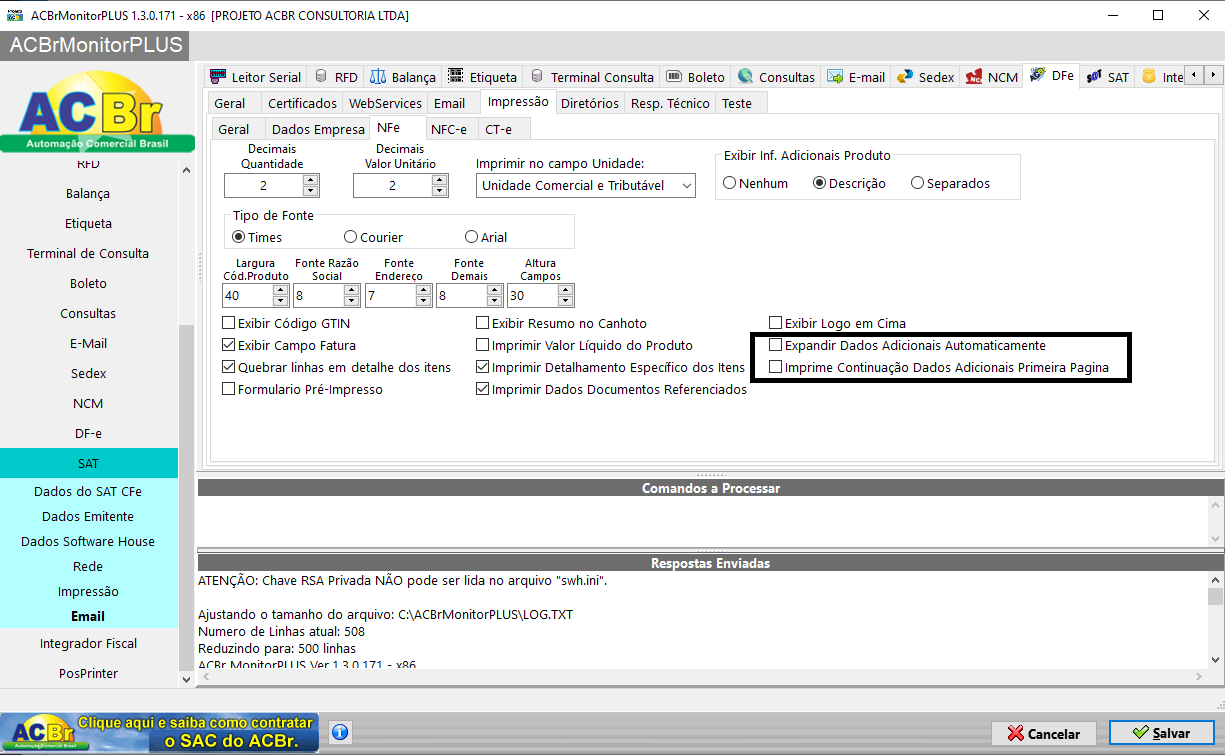Click Fonte Demais spinner arrows
The height and width of the screenshot is (755, 1225).
point(494,295)
